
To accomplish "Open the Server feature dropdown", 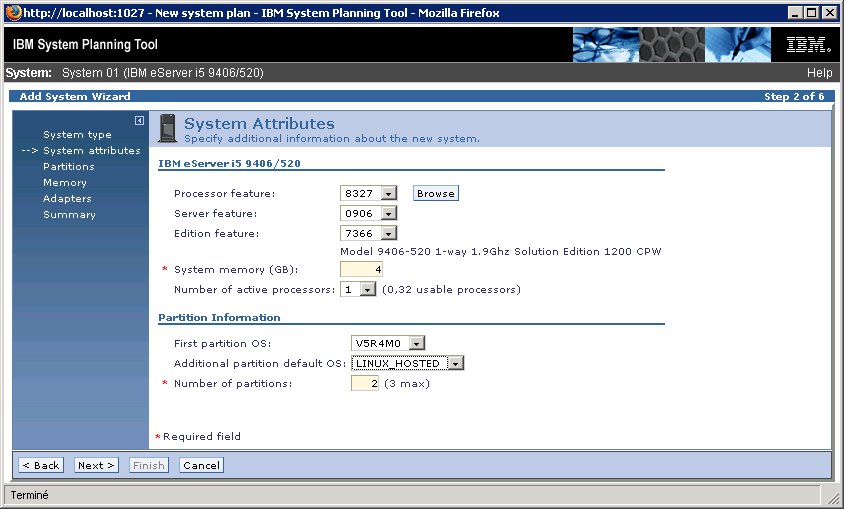I will (x=389, y=214).
